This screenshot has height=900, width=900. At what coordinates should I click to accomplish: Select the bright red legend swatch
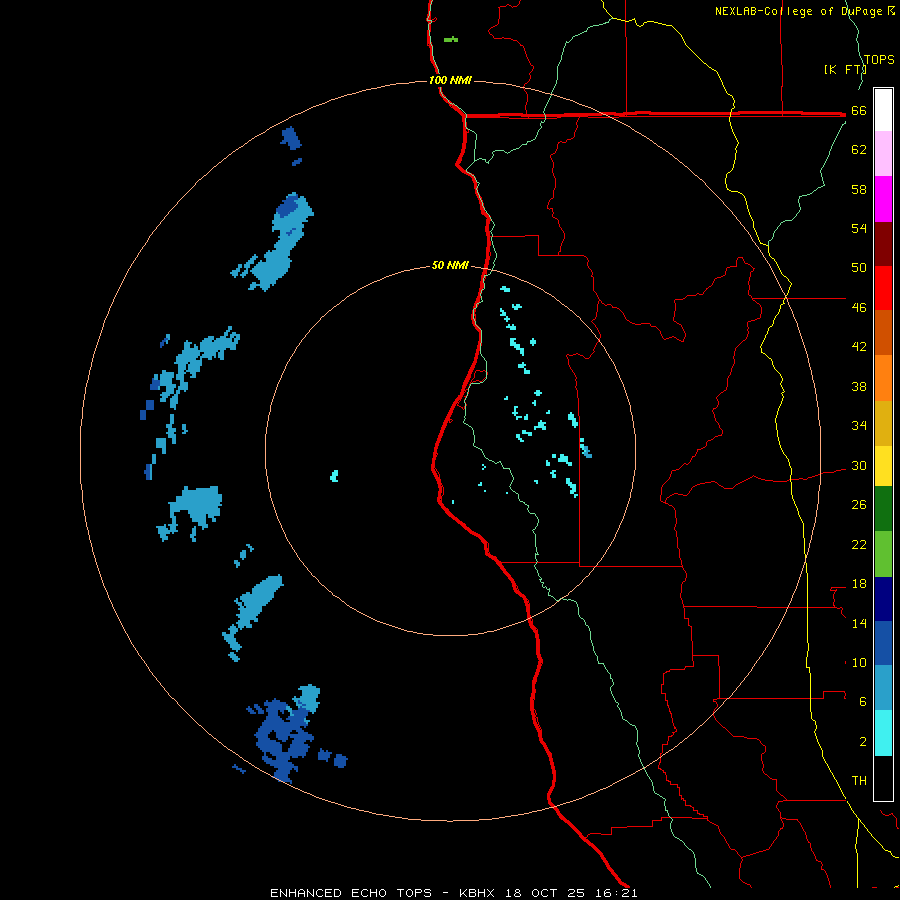coord(883,288)
